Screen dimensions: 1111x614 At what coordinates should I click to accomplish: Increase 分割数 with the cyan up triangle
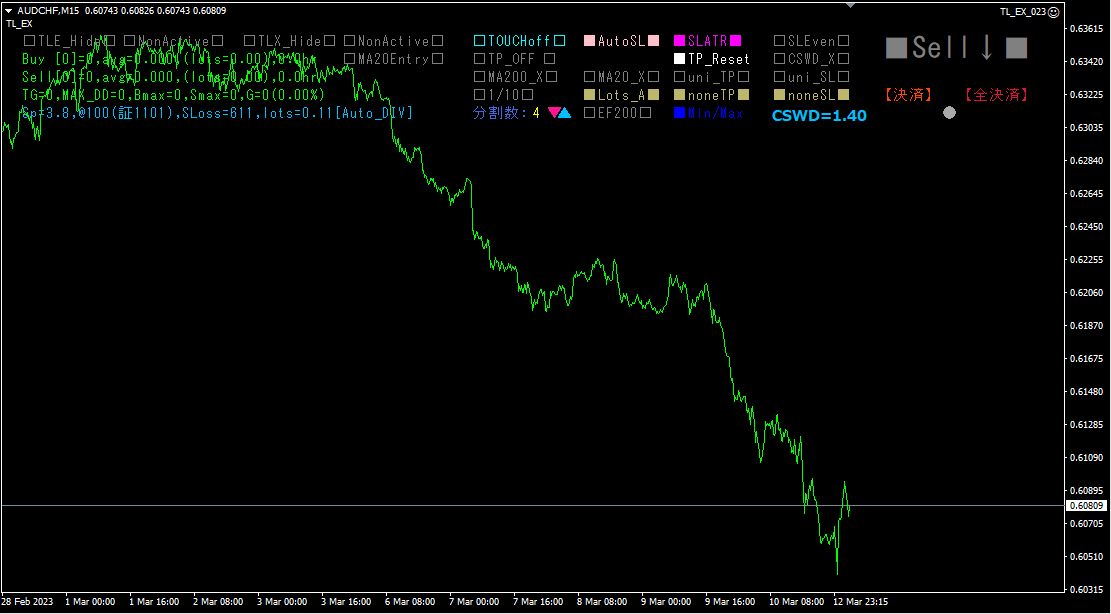click(565, 112)
